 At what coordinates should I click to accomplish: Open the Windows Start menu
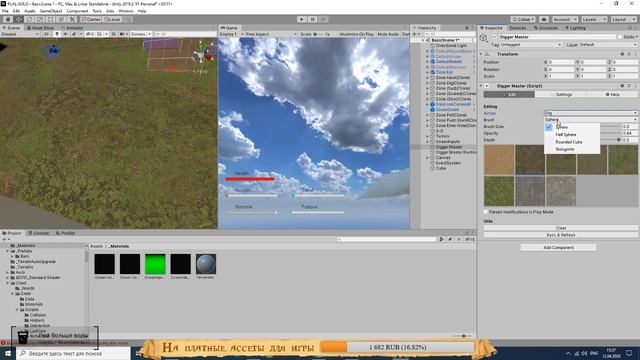click(x=8, y=353)
